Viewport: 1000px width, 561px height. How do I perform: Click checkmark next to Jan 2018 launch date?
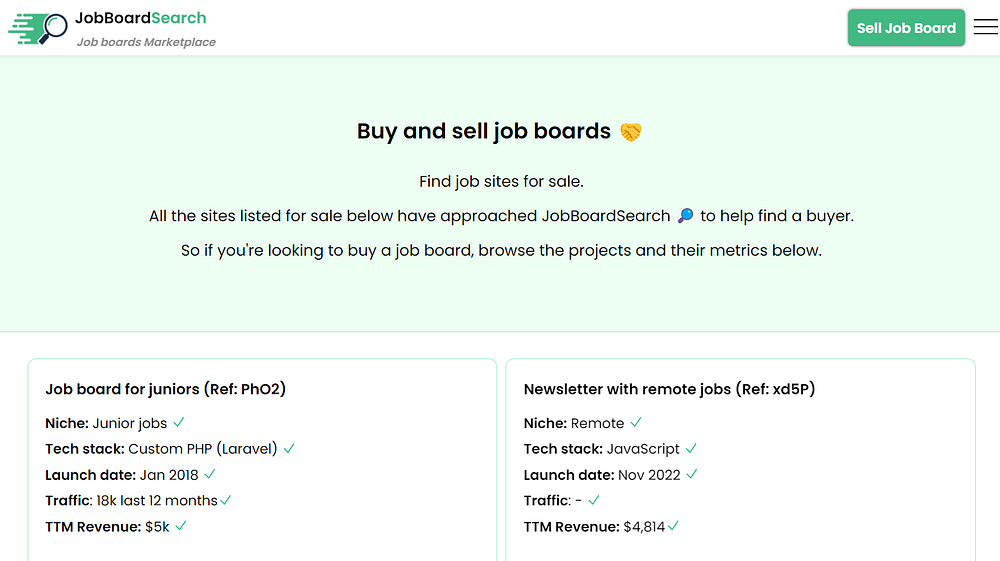(x=210, y=475)
